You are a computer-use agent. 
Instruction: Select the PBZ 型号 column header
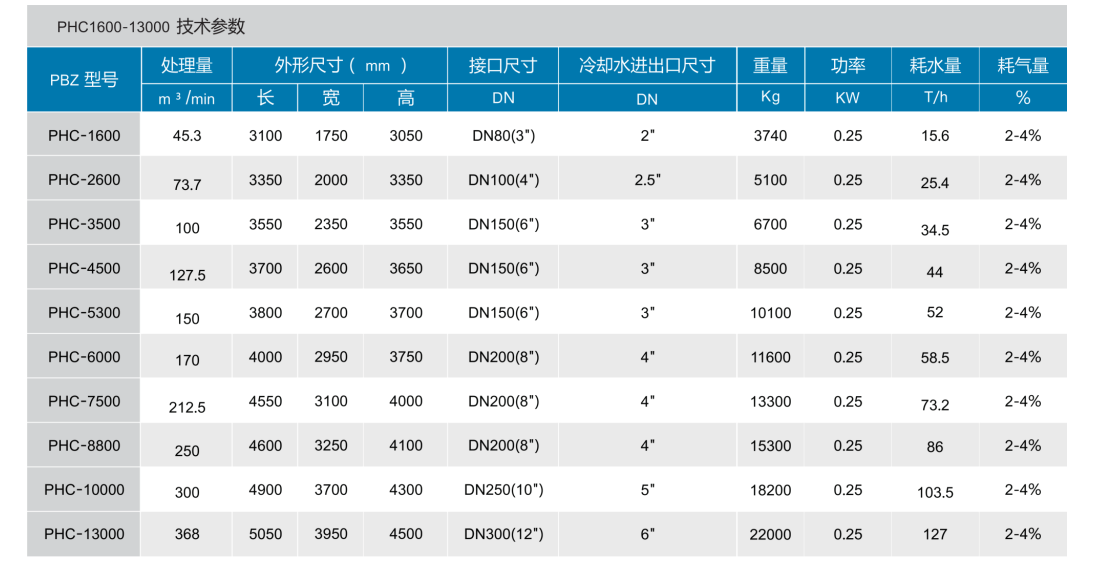(84, 80)
